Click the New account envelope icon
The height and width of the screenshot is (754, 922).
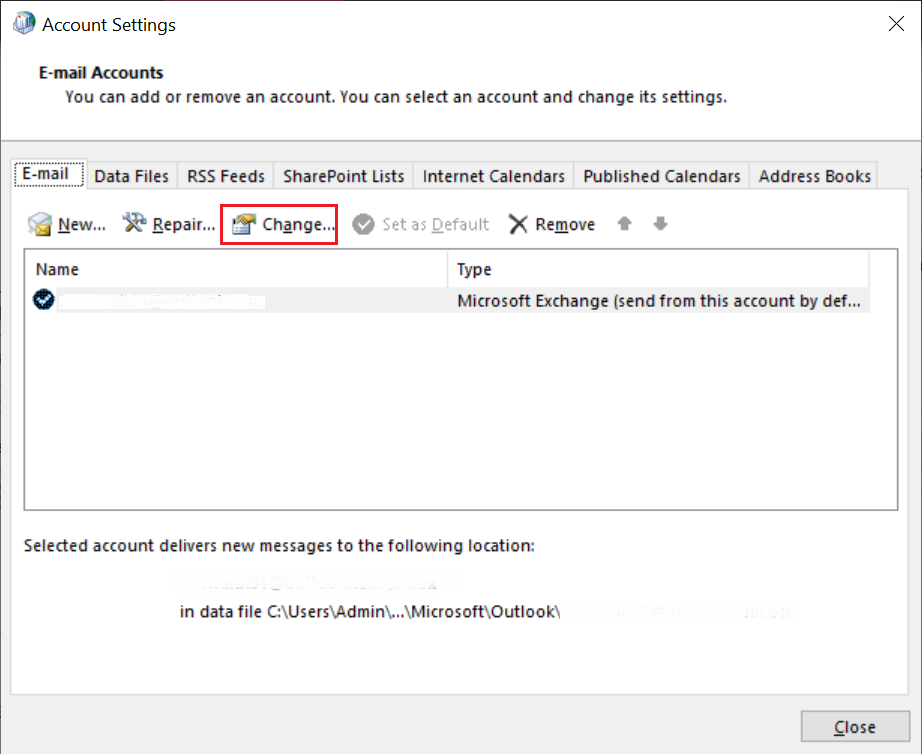(39, 224)
